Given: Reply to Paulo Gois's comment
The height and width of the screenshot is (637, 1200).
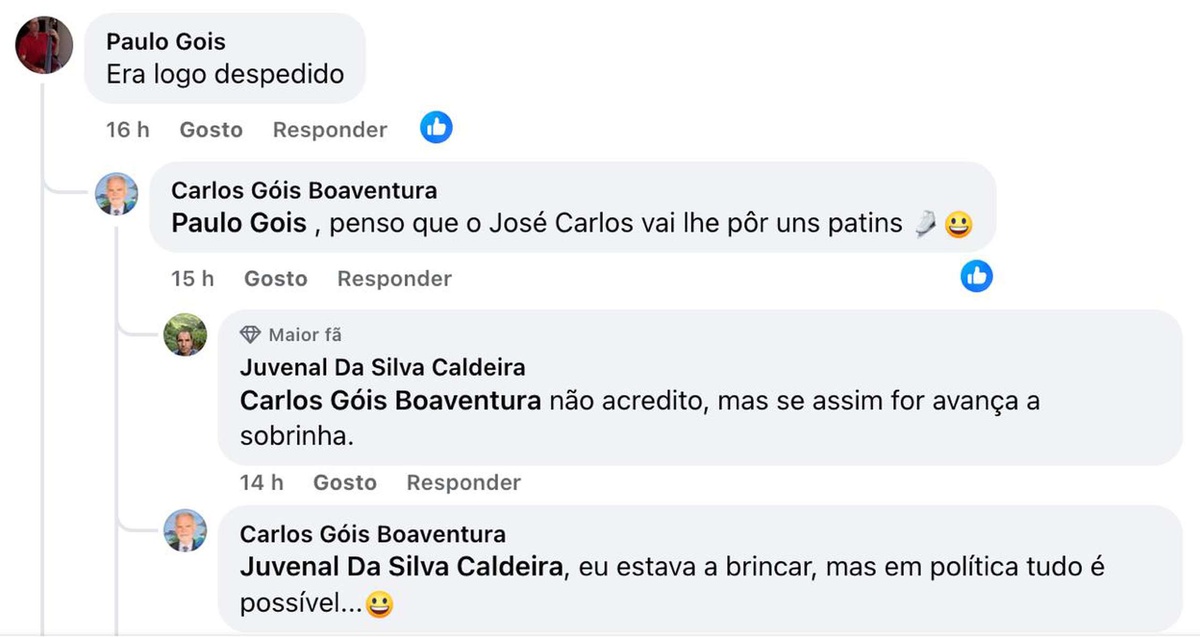Looking at the screenshot, I should (330, 130).
